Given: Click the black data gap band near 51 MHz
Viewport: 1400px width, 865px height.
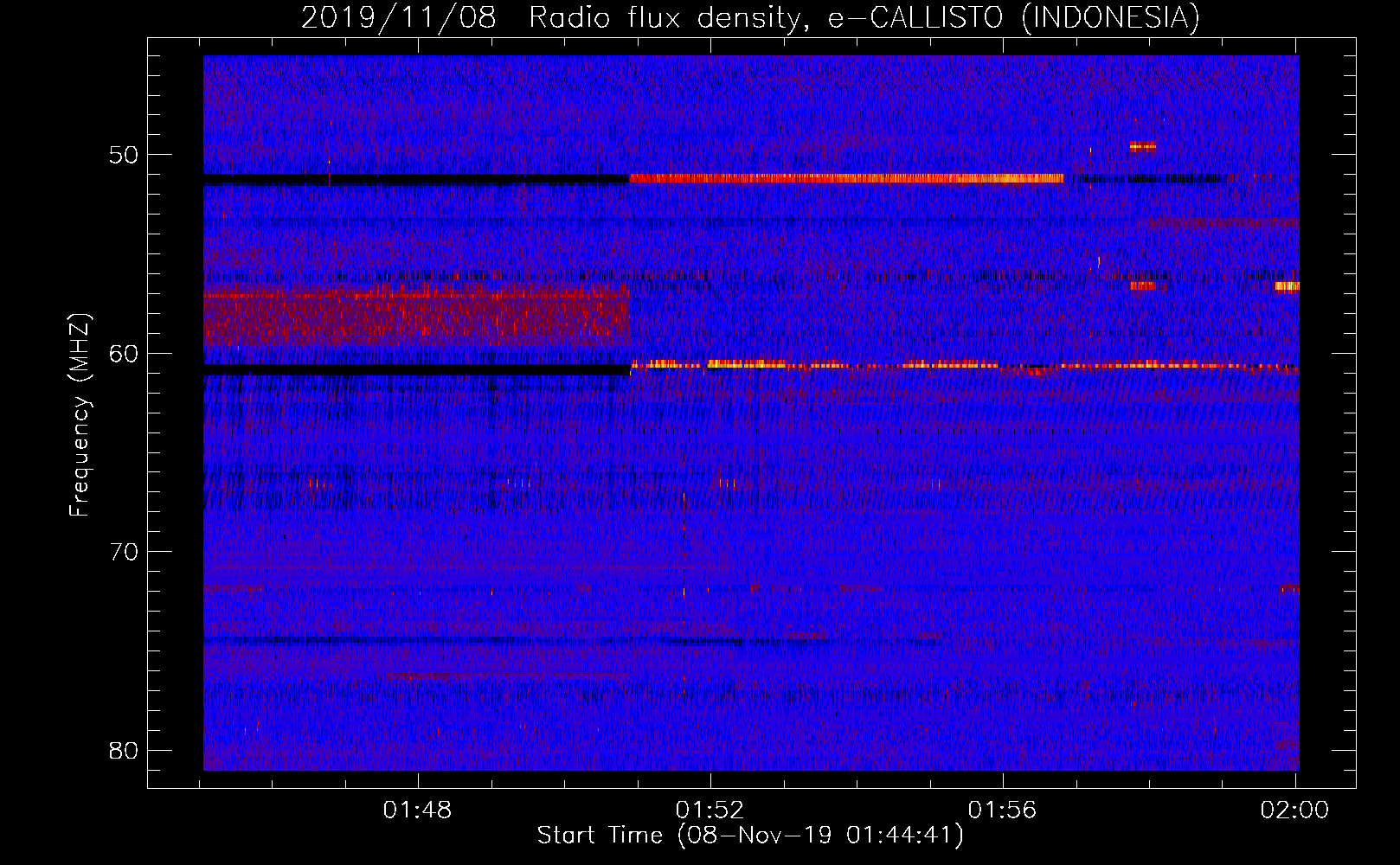Looking at the screenshot, I should click(x=416, y=180).
